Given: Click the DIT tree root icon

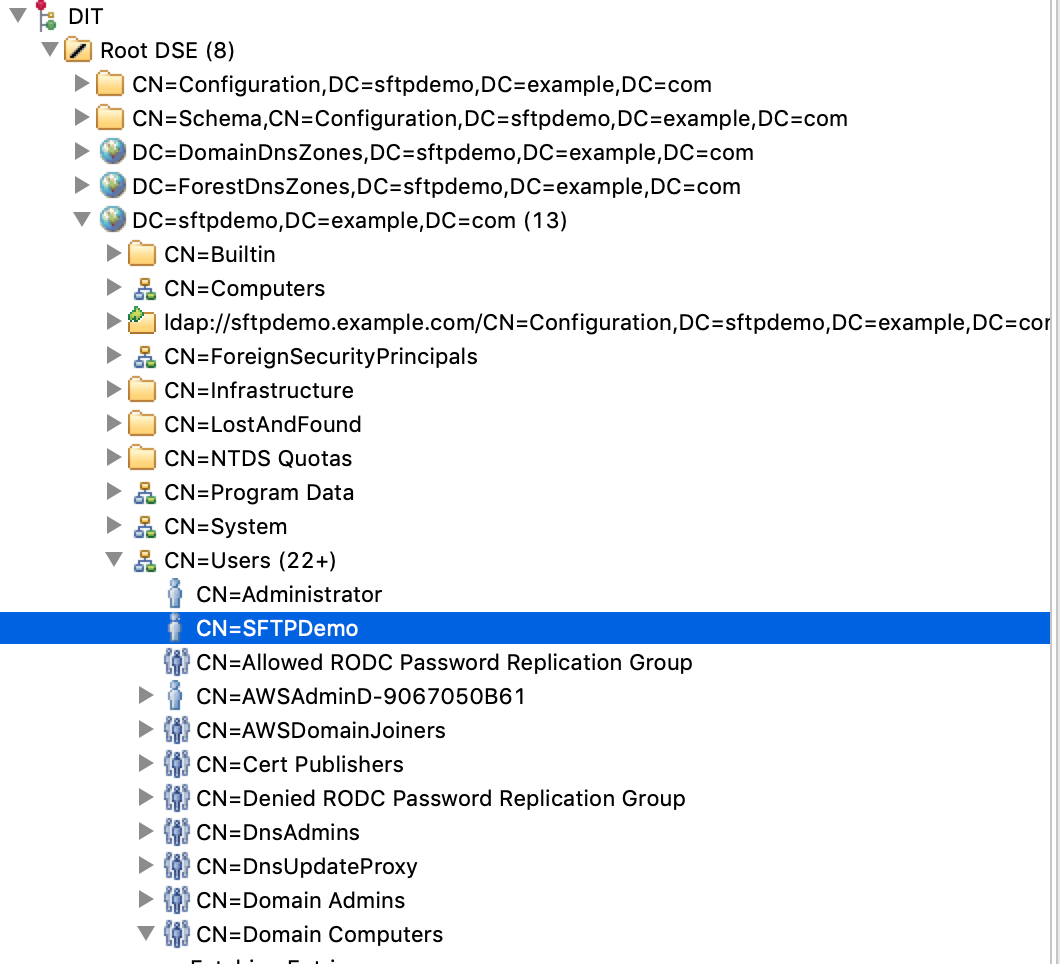Looking at the screenshot, I should tap(46, 16).
